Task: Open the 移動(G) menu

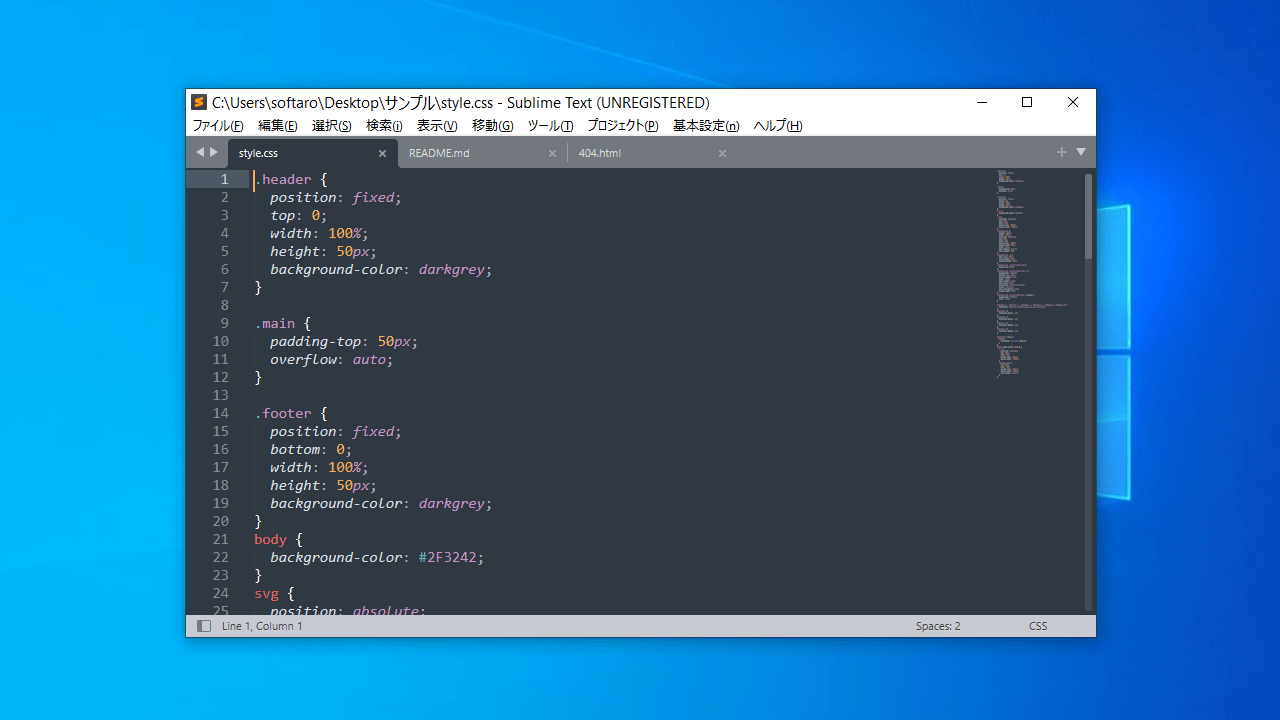Action: (x=492, y=126)
